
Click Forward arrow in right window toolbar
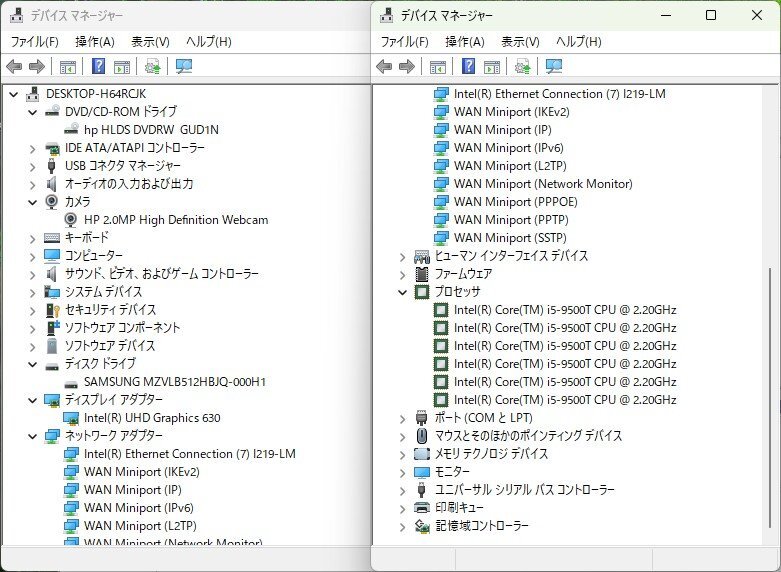tap(407, 66)
